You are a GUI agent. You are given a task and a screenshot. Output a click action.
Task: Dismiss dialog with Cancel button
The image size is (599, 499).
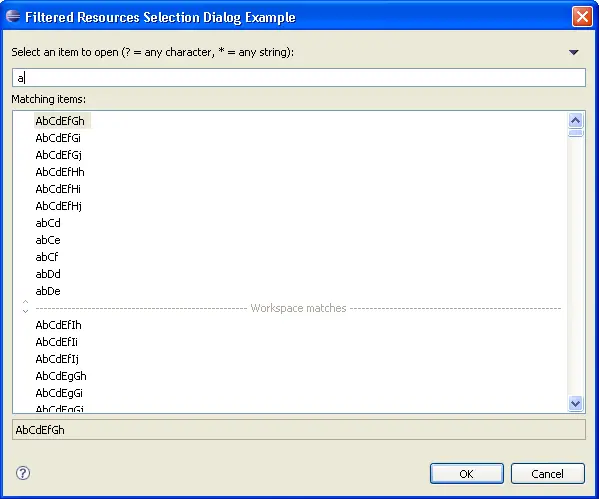click(x=547, y=474)
